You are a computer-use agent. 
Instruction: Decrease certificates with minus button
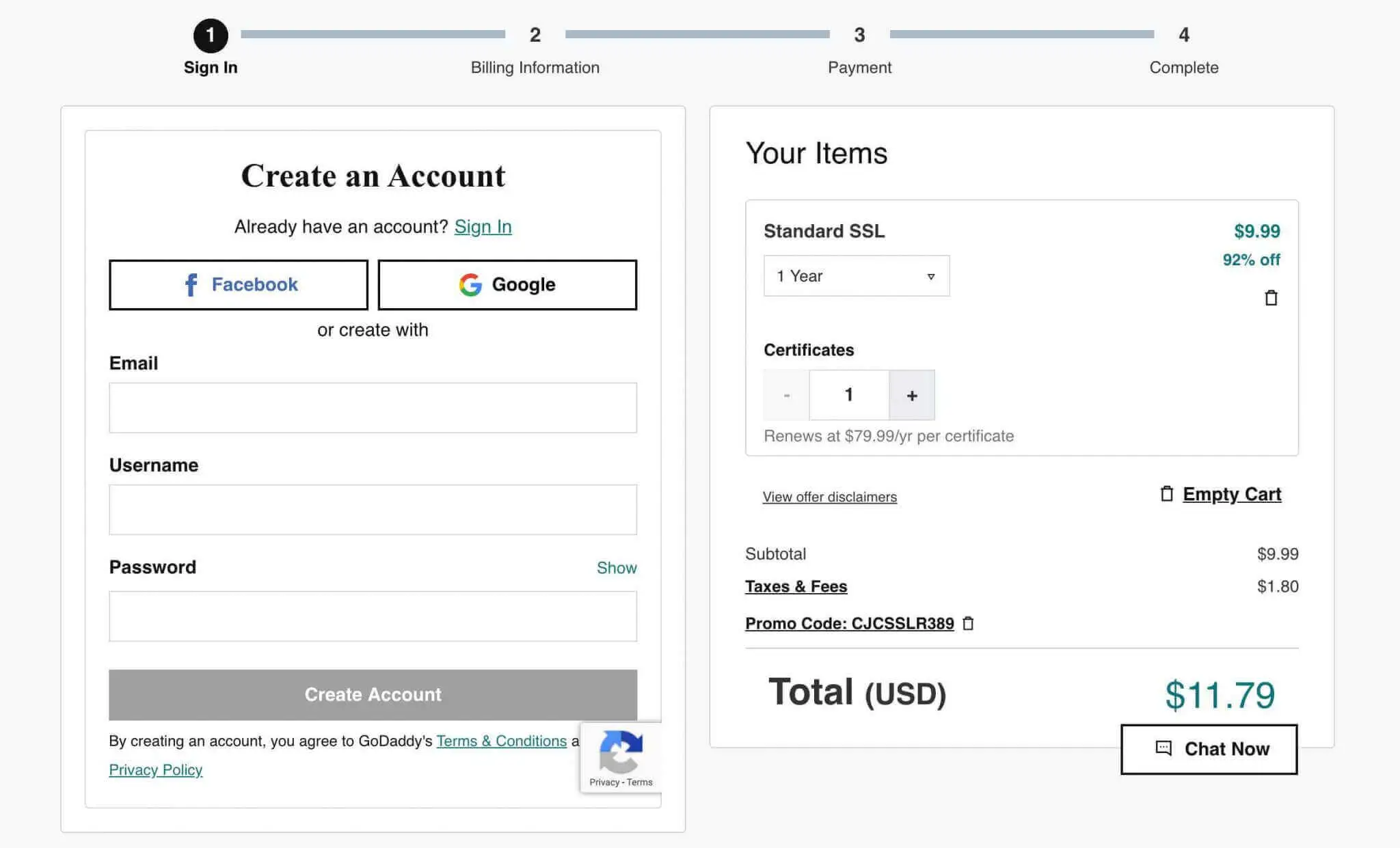pyautogui.click(x=786, y=395)
